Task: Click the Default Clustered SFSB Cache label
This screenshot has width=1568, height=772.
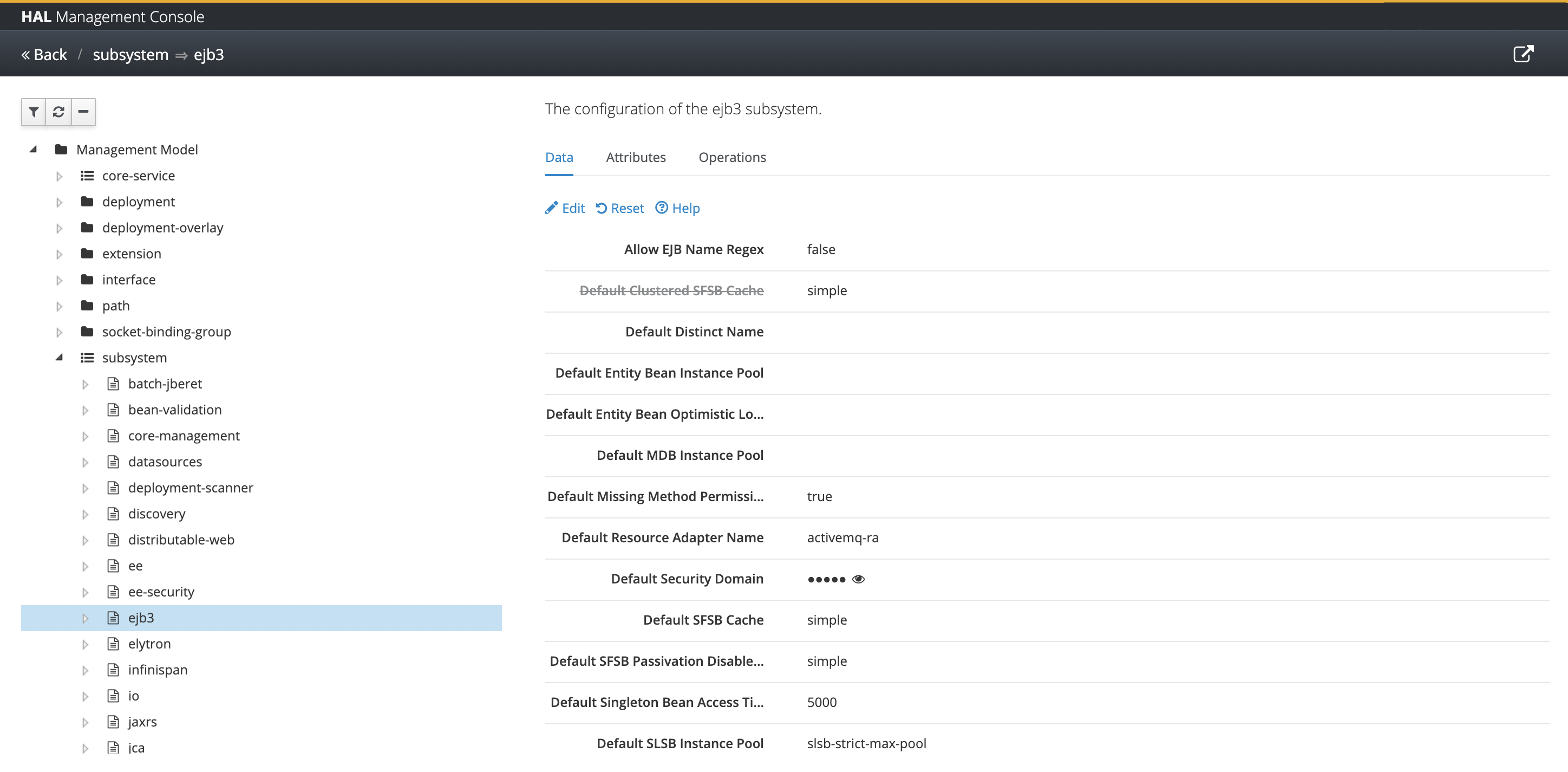Action: tap(671, 290)
